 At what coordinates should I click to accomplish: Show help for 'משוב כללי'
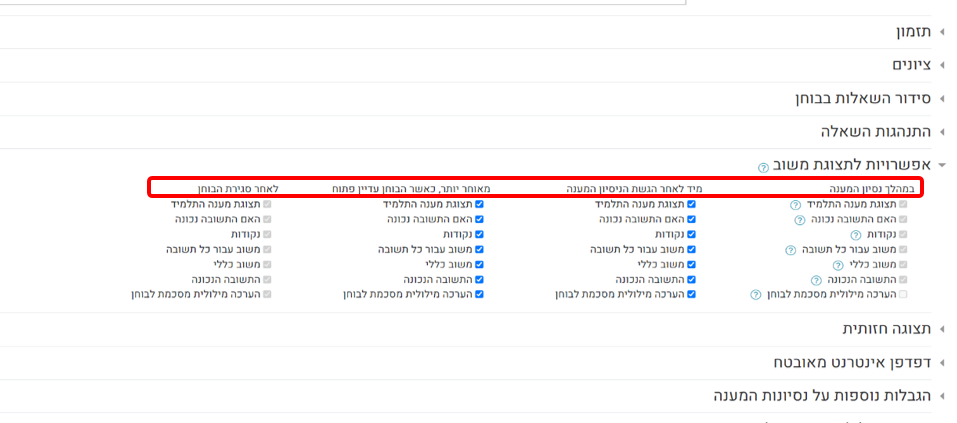[x=839, y=264]
